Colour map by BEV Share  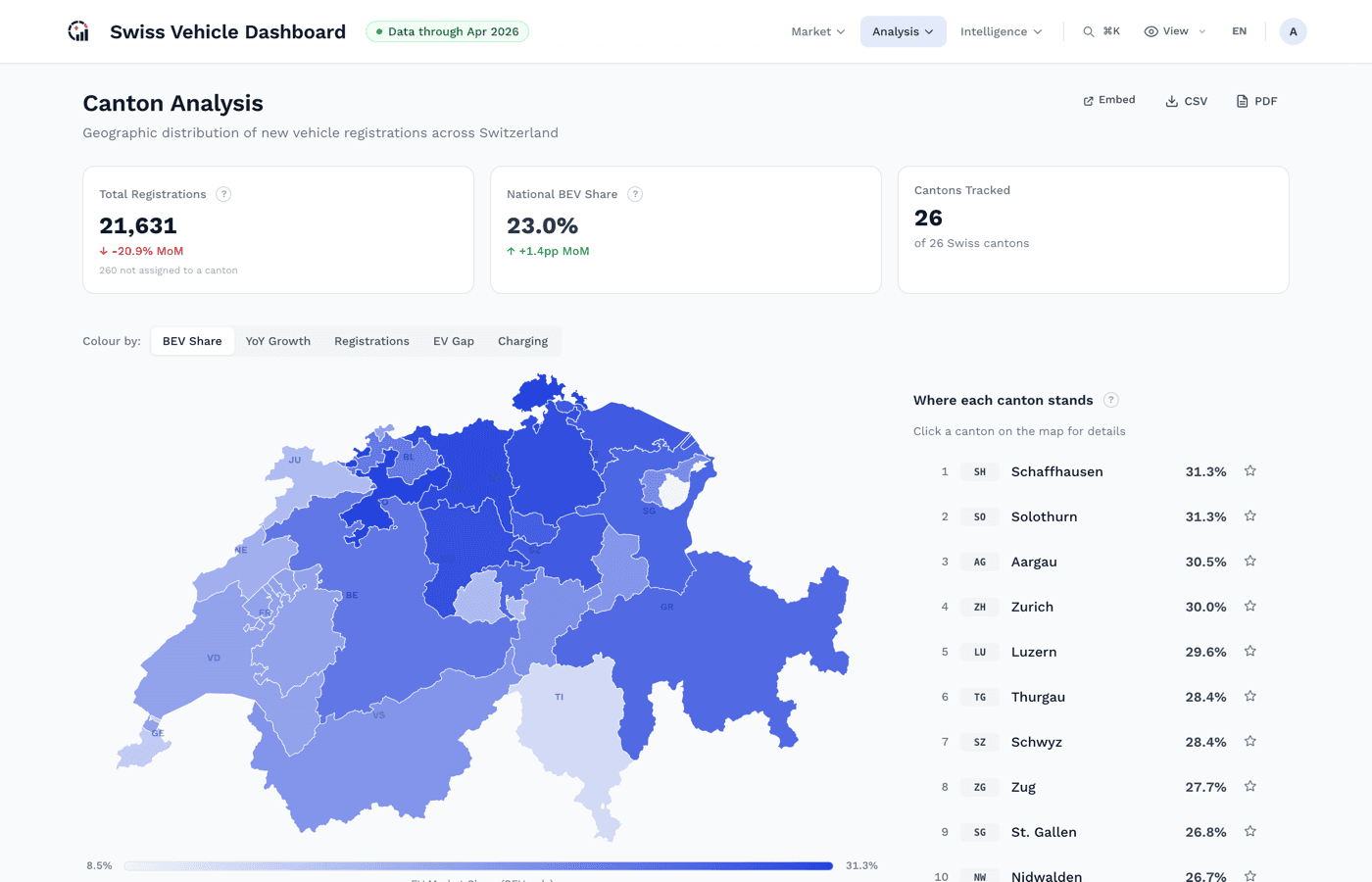192,341
